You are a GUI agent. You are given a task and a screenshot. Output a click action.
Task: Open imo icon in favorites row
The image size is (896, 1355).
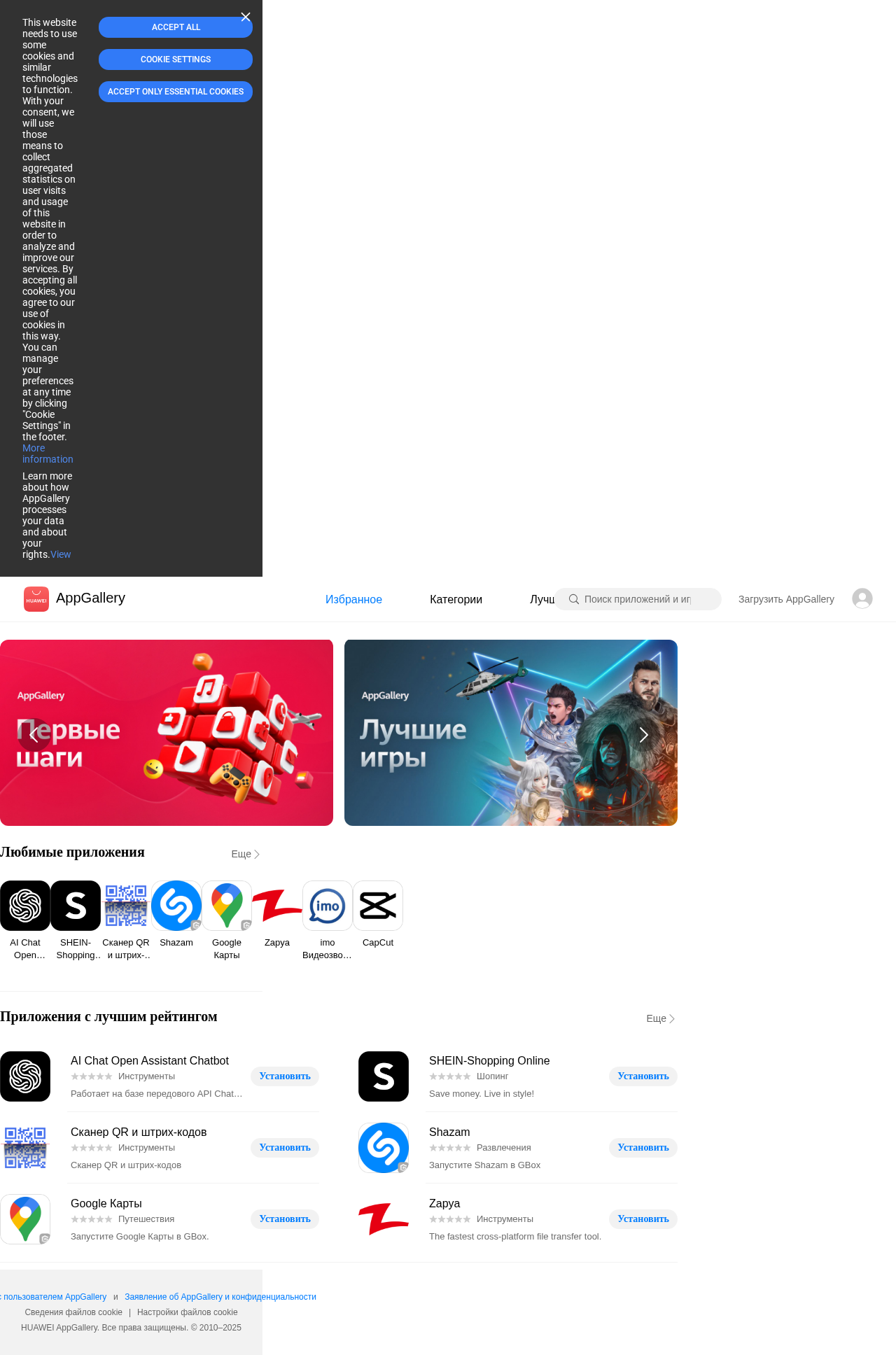click(x=328, y=906)
